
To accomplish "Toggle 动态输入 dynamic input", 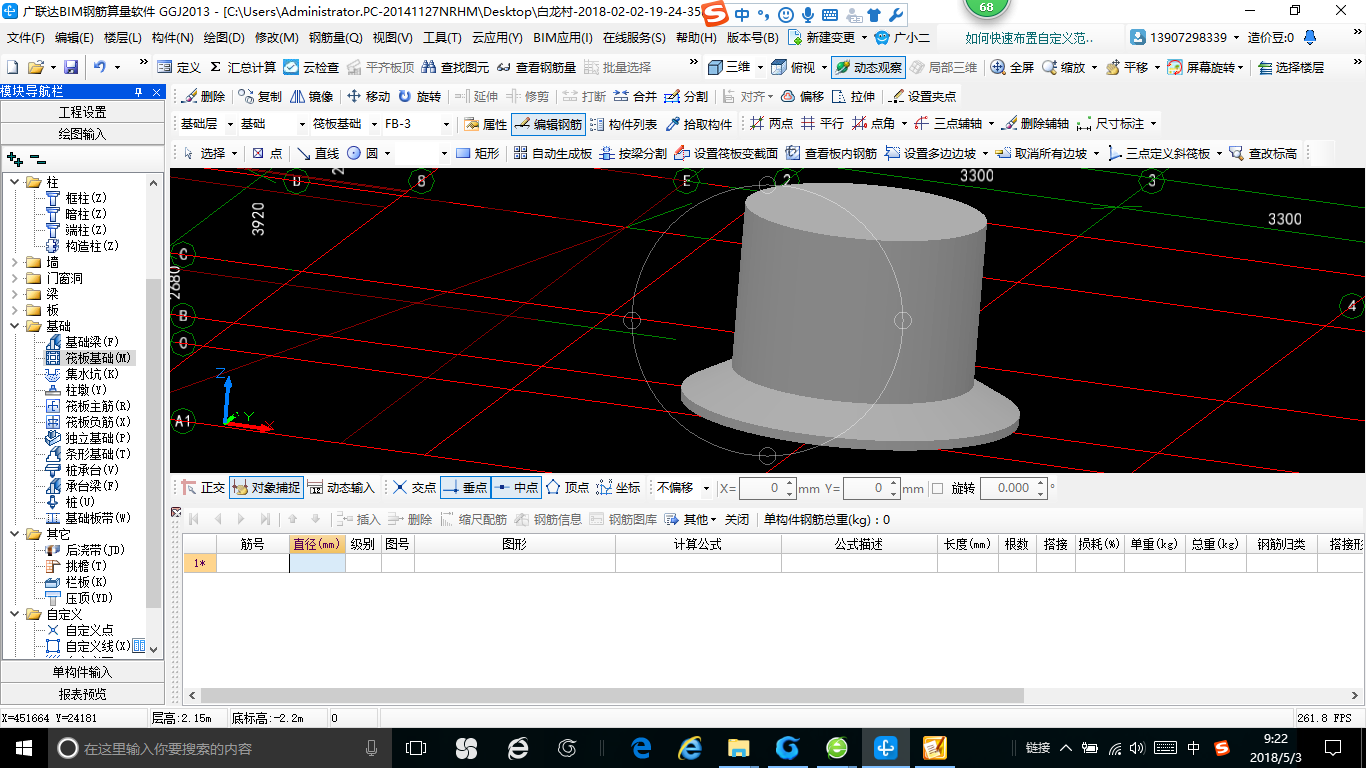I will (341, 488).
